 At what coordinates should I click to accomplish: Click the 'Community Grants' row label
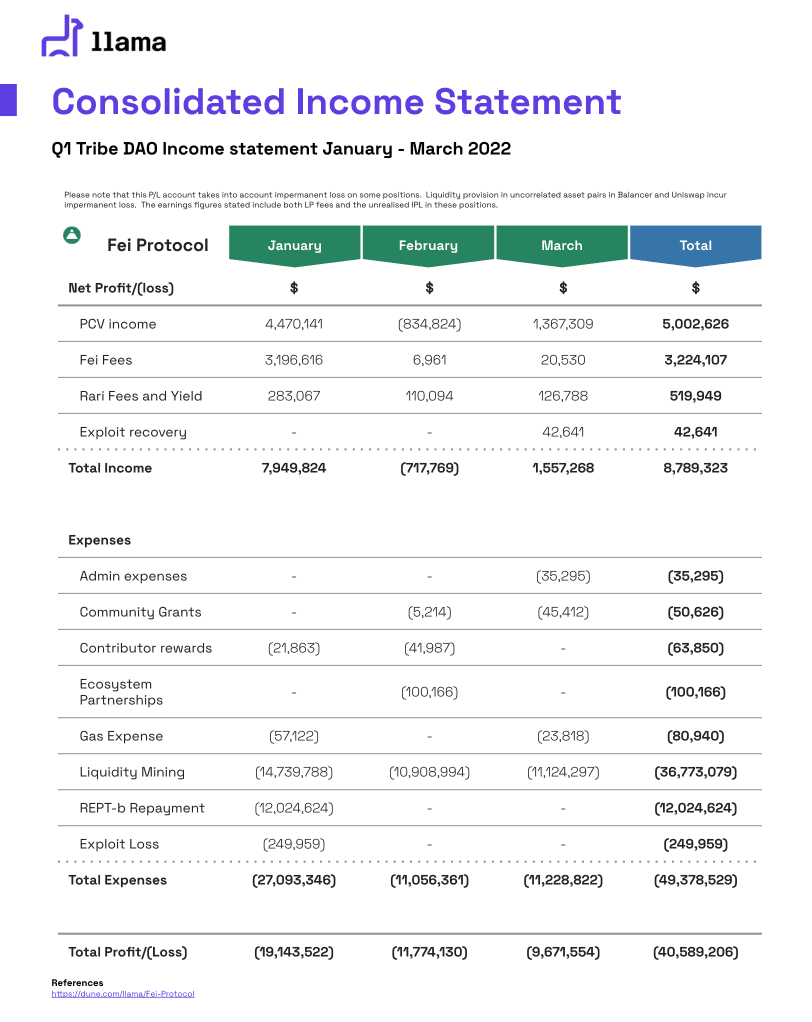tap(140, 612)
